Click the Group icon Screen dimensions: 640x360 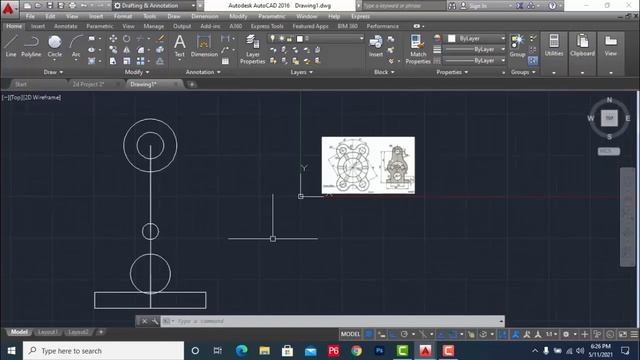click(518, 46)
